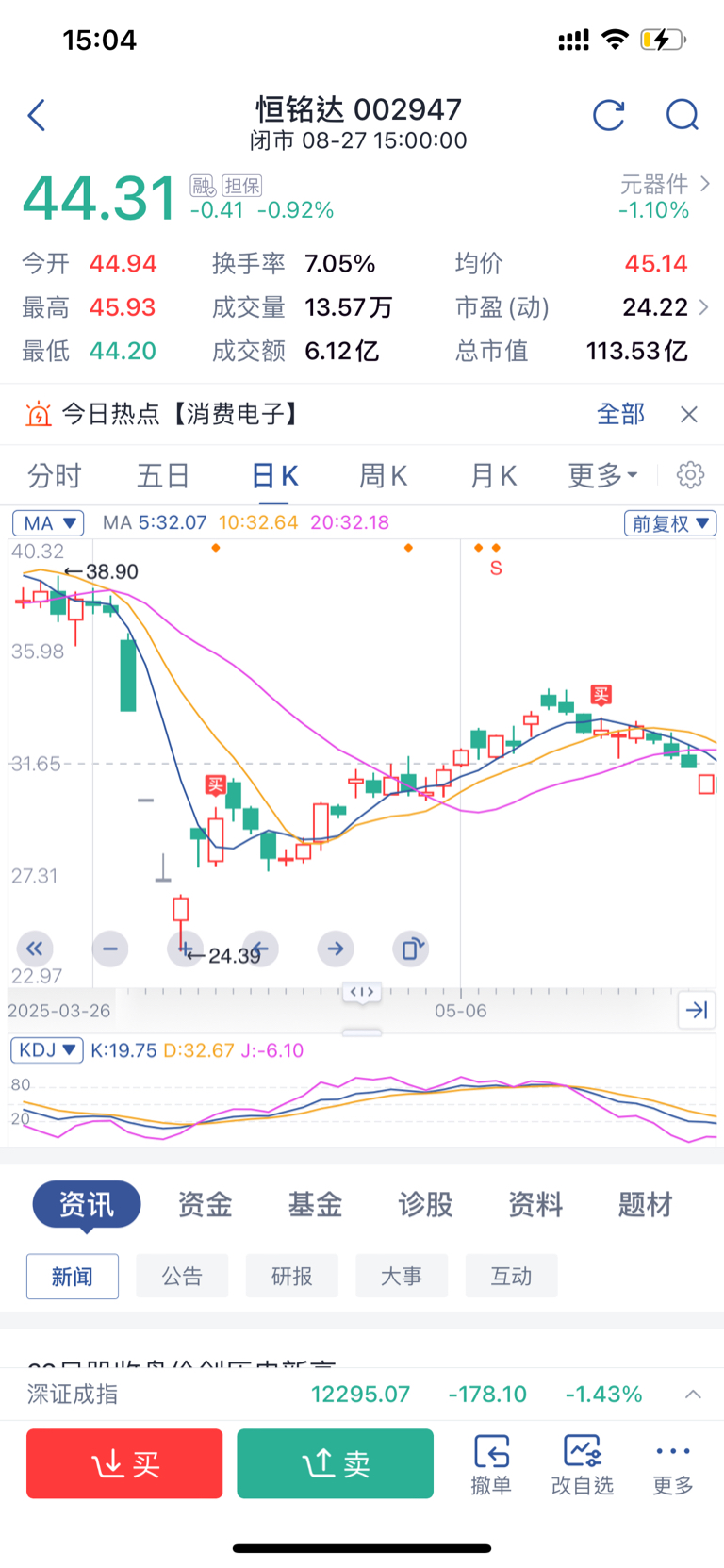Select the 公告 announcements filter
The height and width of the screenshot is (1568, 724).
click(182, 1277)
